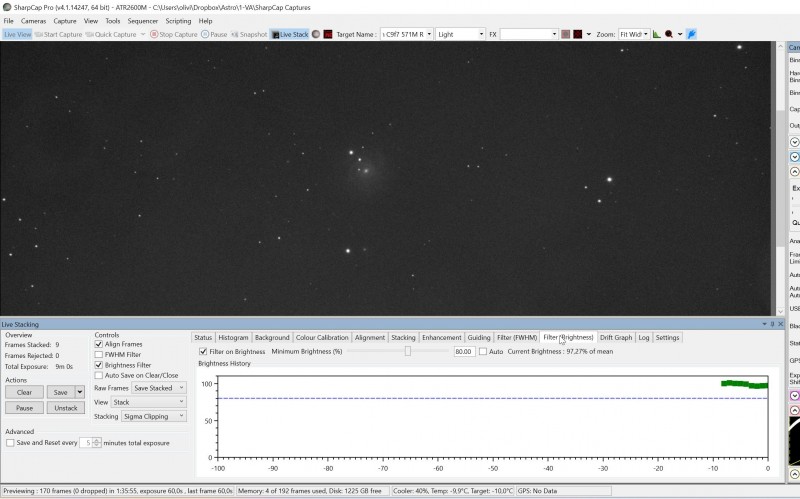Screen dimensions: 800x499
Task: Enable Auto Save on Clear/Close
Action: [98, 376]
